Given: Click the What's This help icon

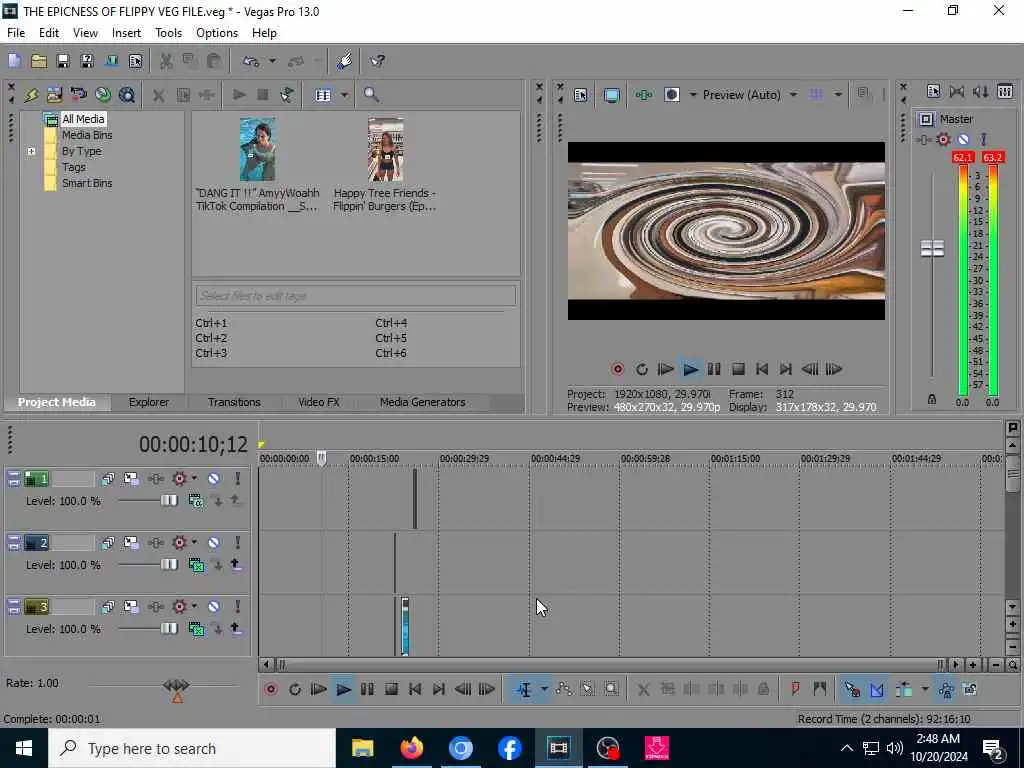Looking at the screenshot, I should [377, 61].
